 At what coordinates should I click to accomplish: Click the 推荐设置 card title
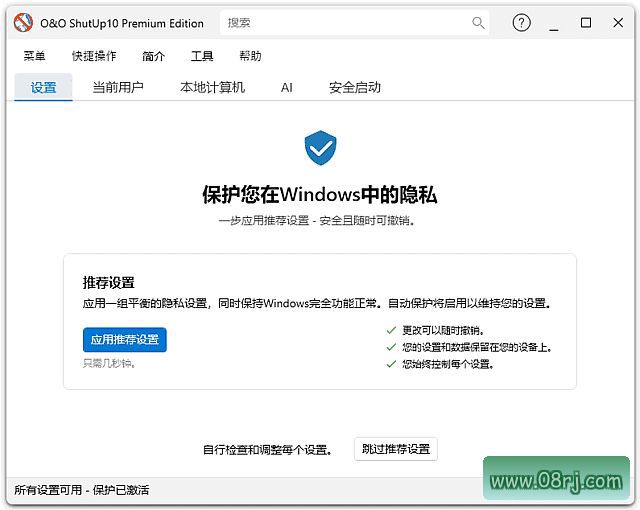pos(109,282)
